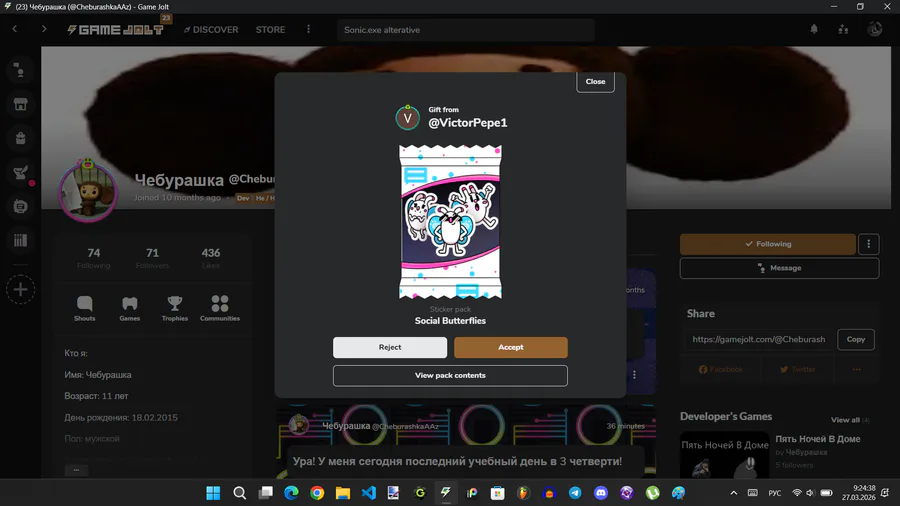900x506 pixels.
Task: Open the Shouts section
Action: pos(84,308)
